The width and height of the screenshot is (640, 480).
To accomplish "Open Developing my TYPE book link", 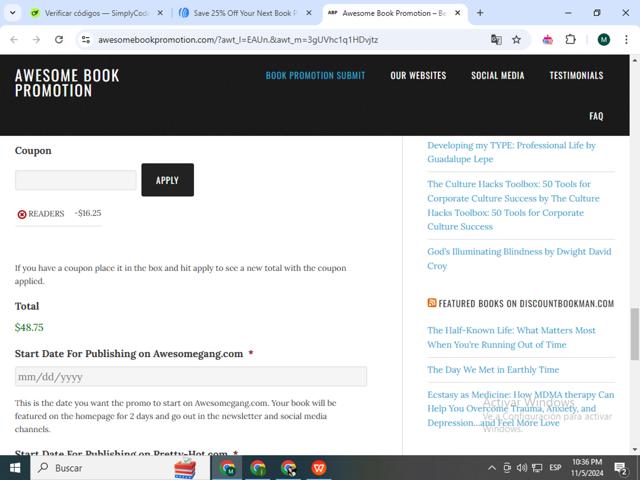I will coord(511,152).
